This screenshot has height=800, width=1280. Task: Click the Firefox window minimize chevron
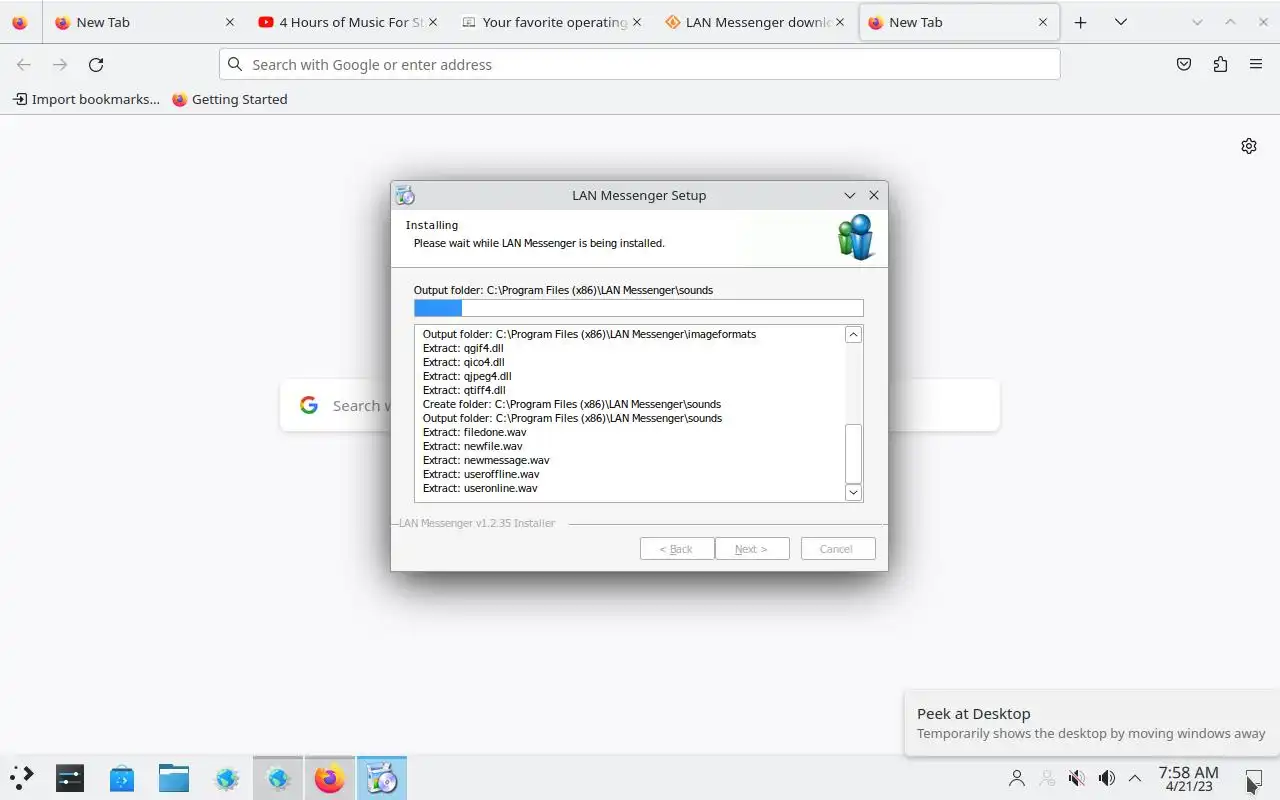point(1197,22)
